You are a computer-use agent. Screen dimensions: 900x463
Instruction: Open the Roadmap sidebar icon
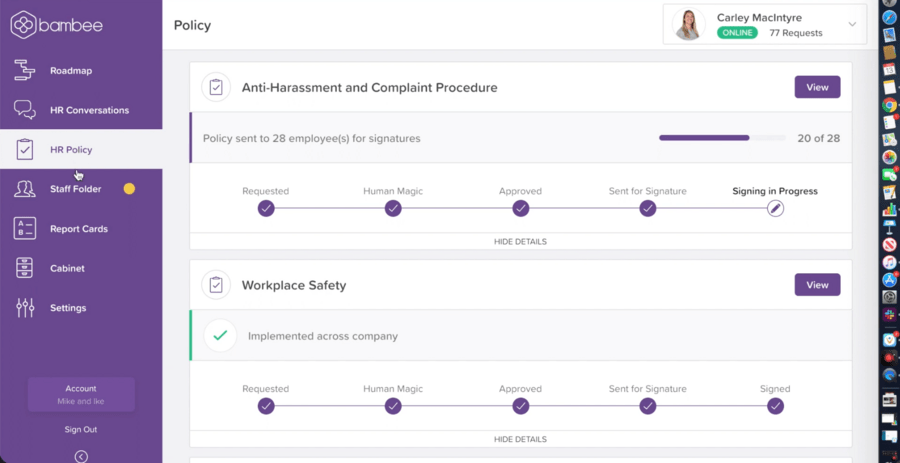click(25, 71)
